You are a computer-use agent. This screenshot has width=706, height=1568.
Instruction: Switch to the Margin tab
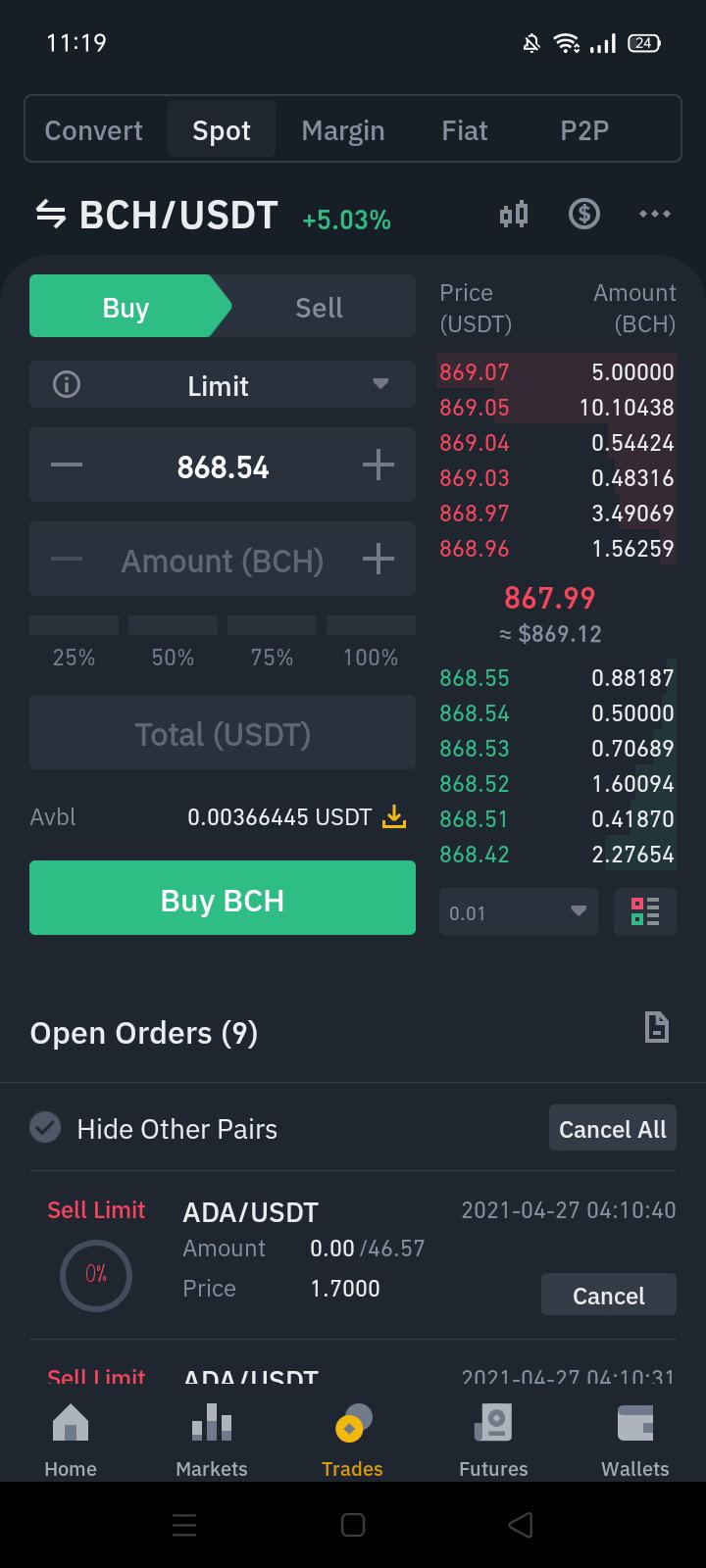343,130
